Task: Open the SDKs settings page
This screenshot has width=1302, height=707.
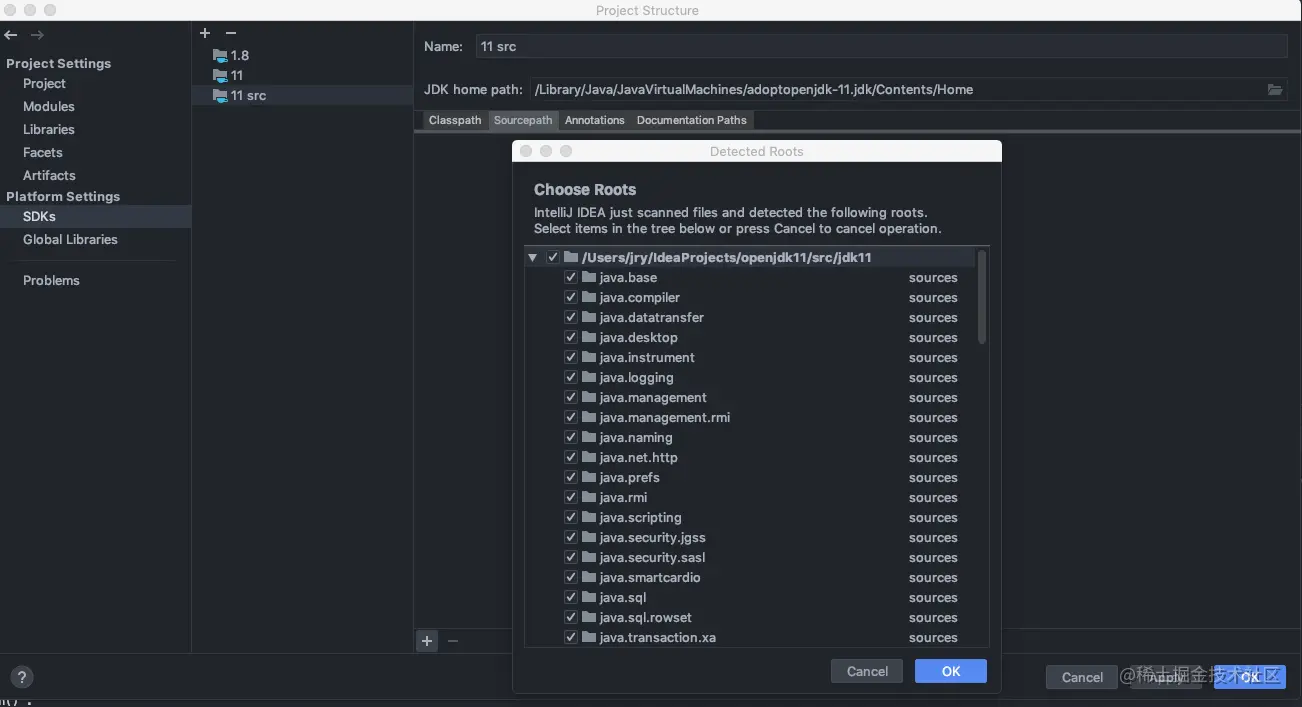Action: [x=95, y=216]
